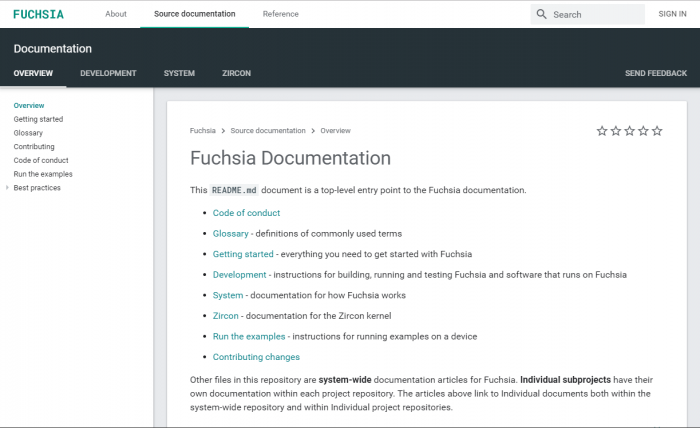Click the search magnifier icon
This screenshot has width=700, height=428.
point(541,14)
